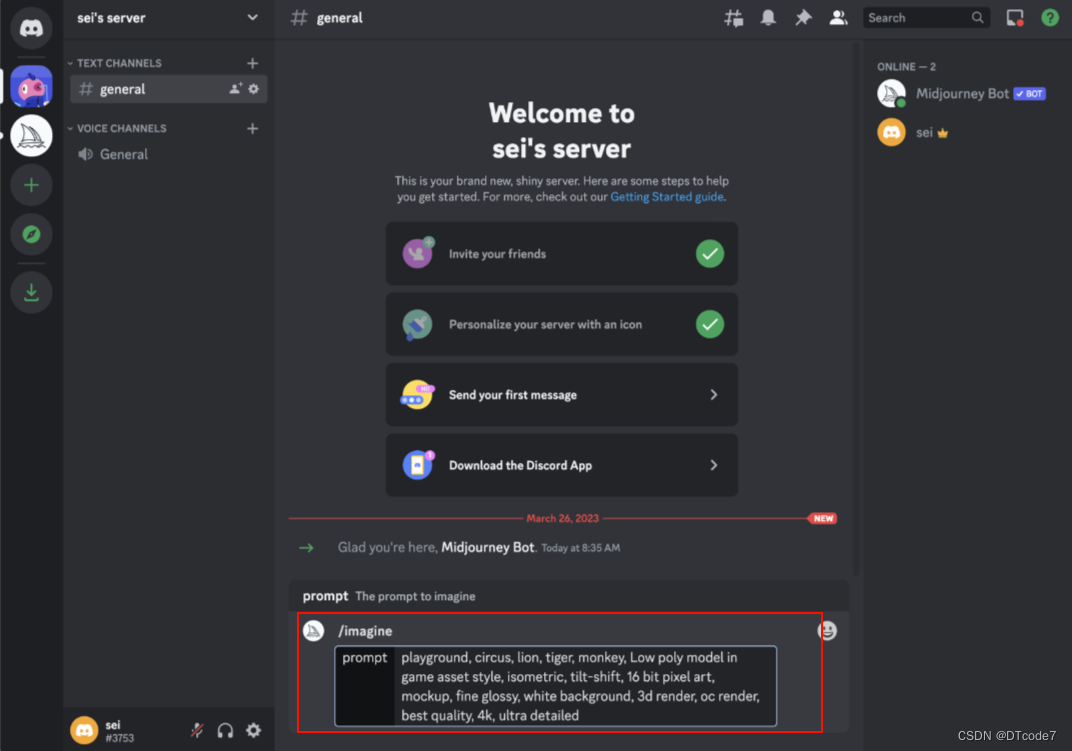Open User Settings gear icon
The height and width of the screenshot is (751, 1072).
(254, 730)
